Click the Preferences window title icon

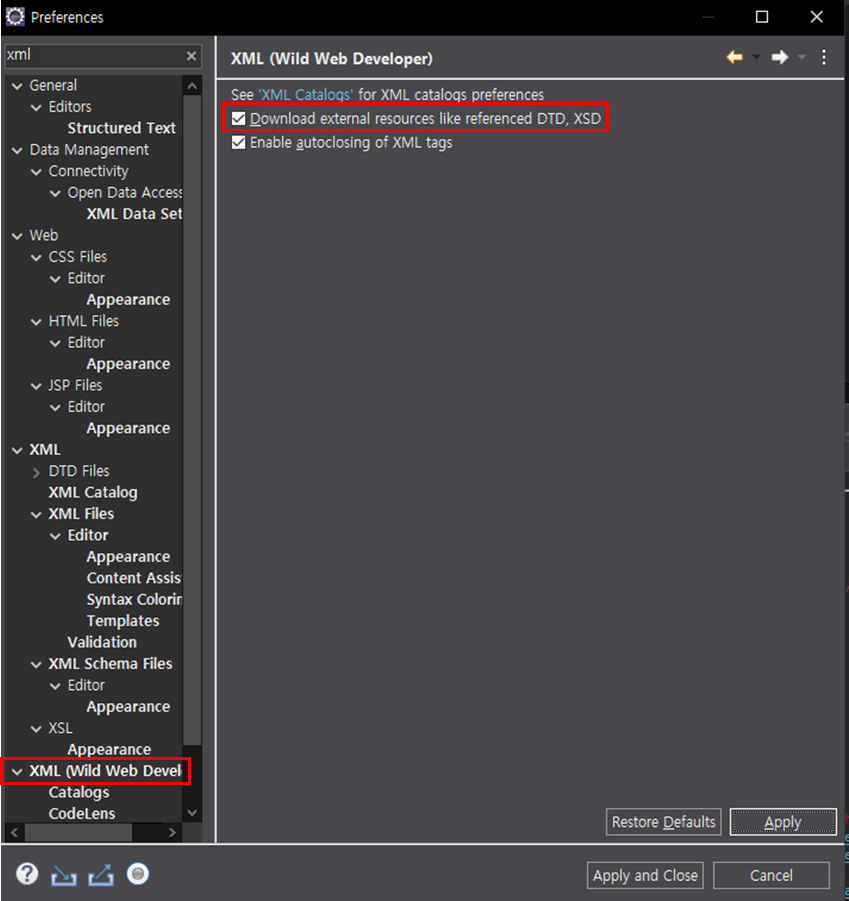pyautogui.click(x=15, y=17)
